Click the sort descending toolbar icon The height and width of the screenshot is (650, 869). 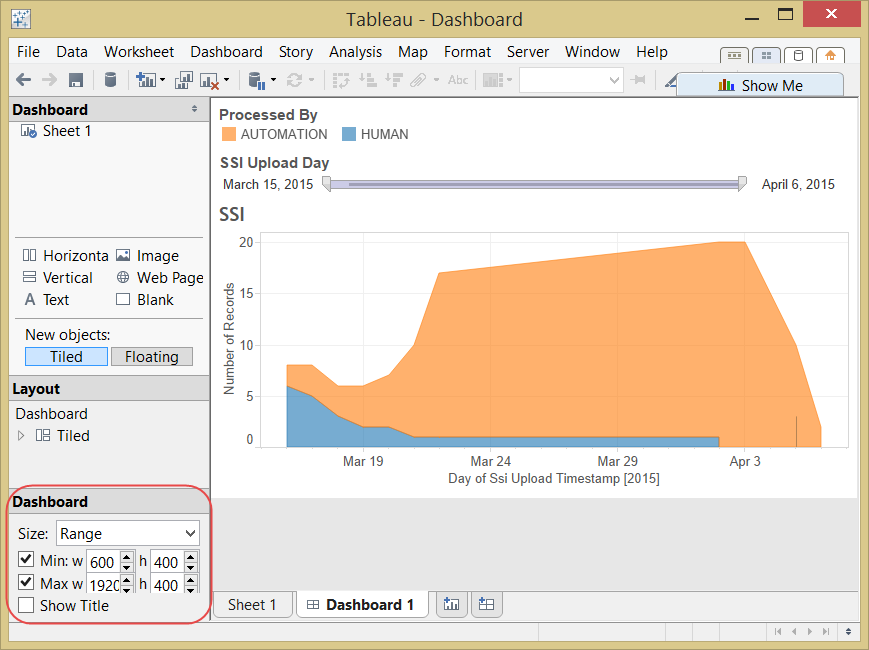coord(393,80)
